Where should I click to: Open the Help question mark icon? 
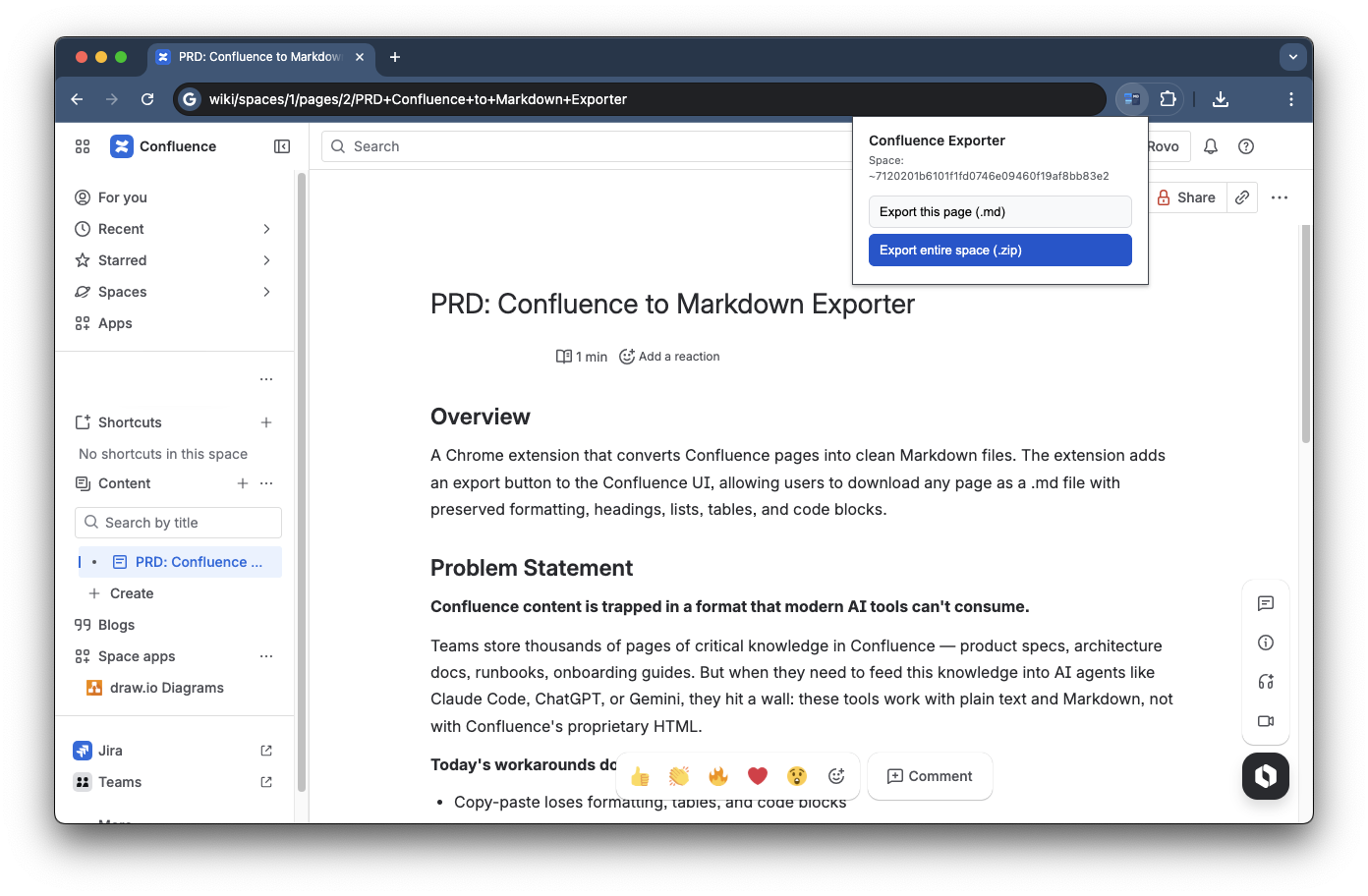pos(1246,146)
